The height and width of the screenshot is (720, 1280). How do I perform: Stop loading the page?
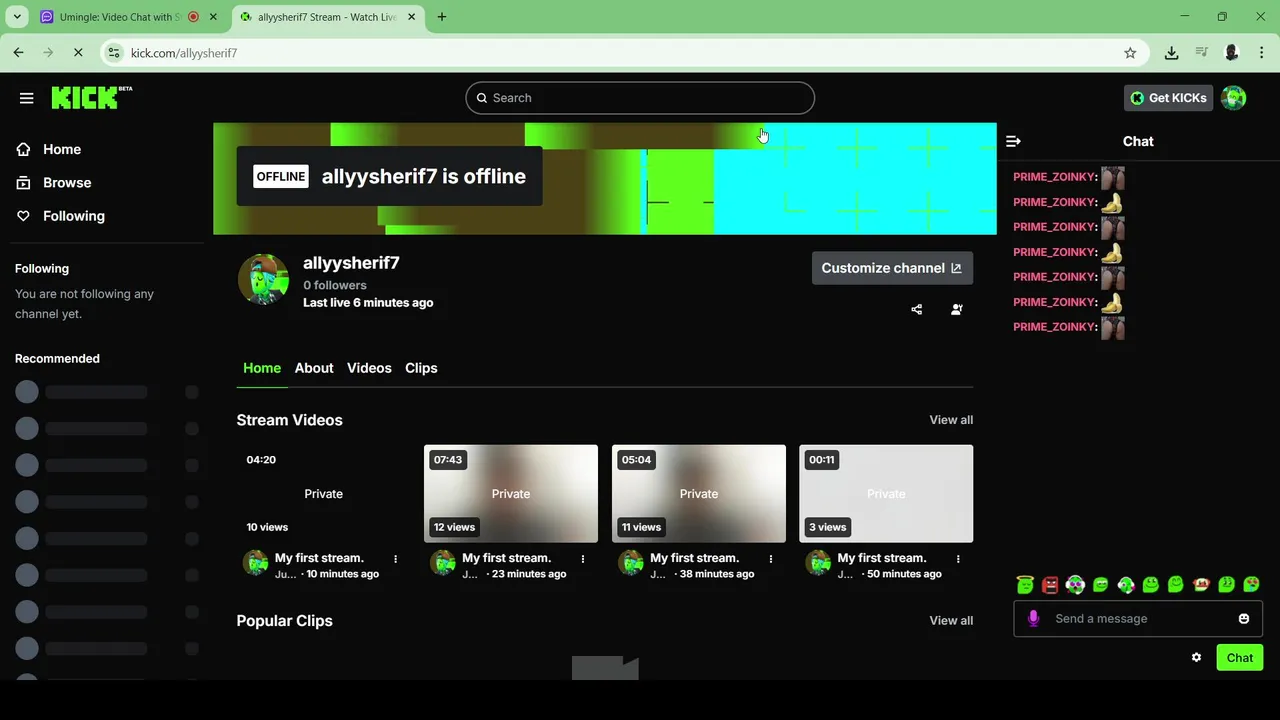[78, 53]
